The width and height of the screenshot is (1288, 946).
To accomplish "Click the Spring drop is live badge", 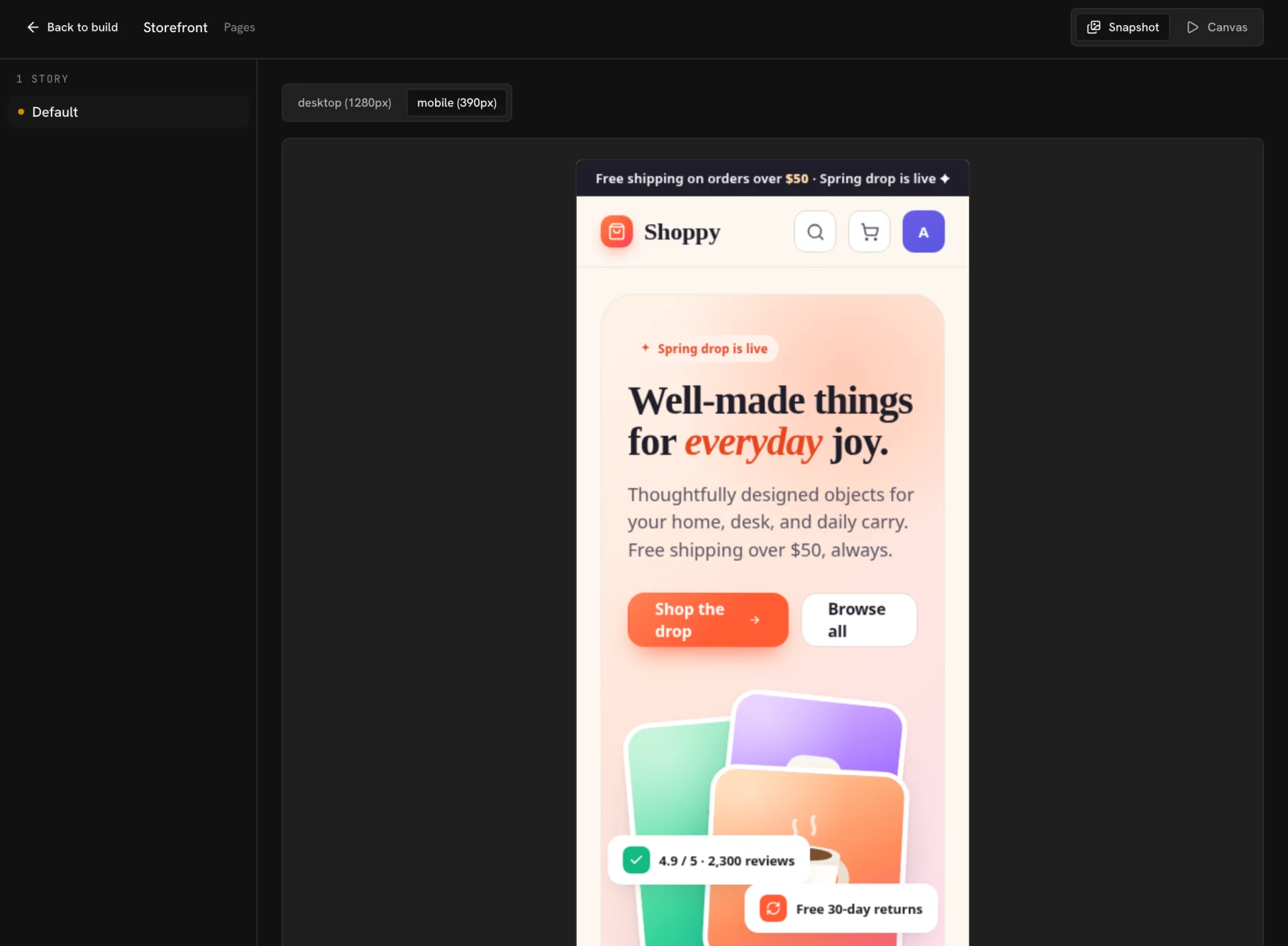I will (x=703, y=348).
